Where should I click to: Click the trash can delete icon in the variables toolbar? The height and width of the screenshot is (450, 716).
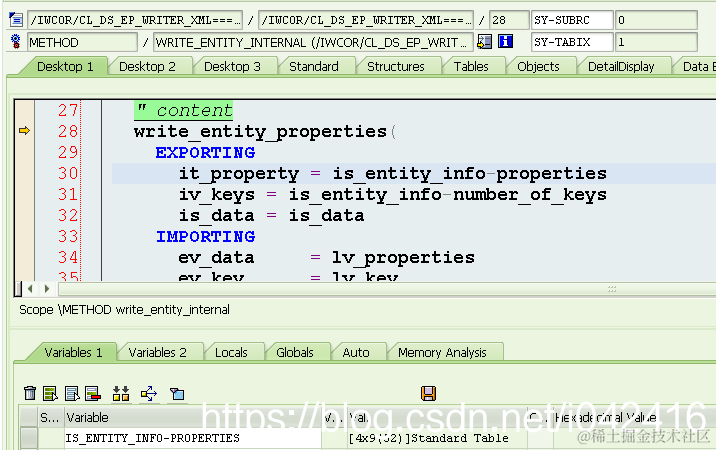[30, 393]
